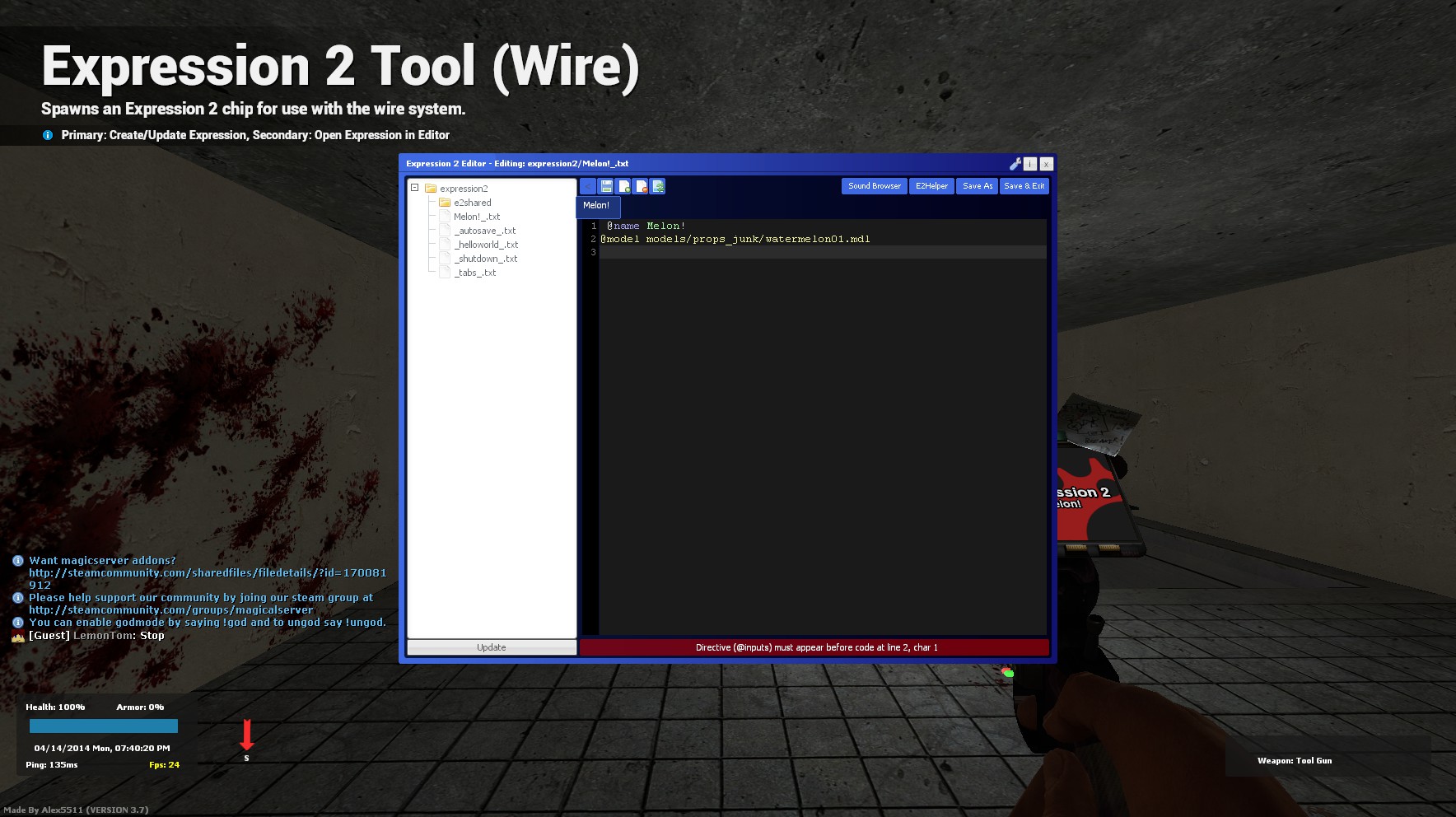
Task: Click the expression2 folder icon
Action: (431, 189)
